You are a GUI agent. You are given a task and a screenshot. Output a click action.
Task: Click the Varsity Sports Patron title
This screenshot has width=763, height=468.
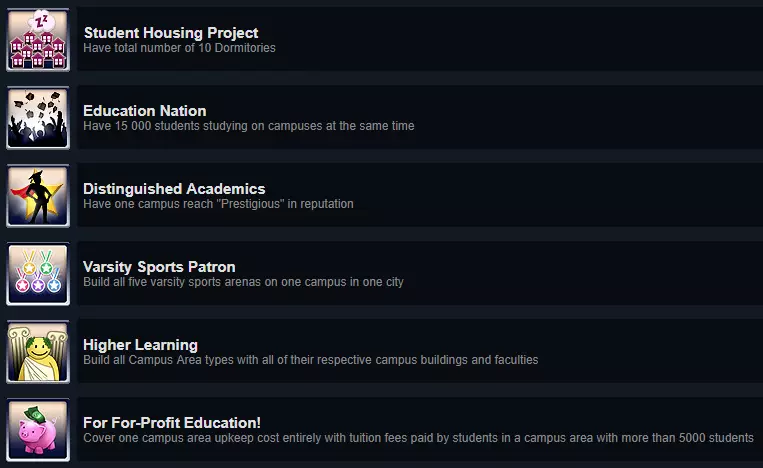click(x=159, y=267)
